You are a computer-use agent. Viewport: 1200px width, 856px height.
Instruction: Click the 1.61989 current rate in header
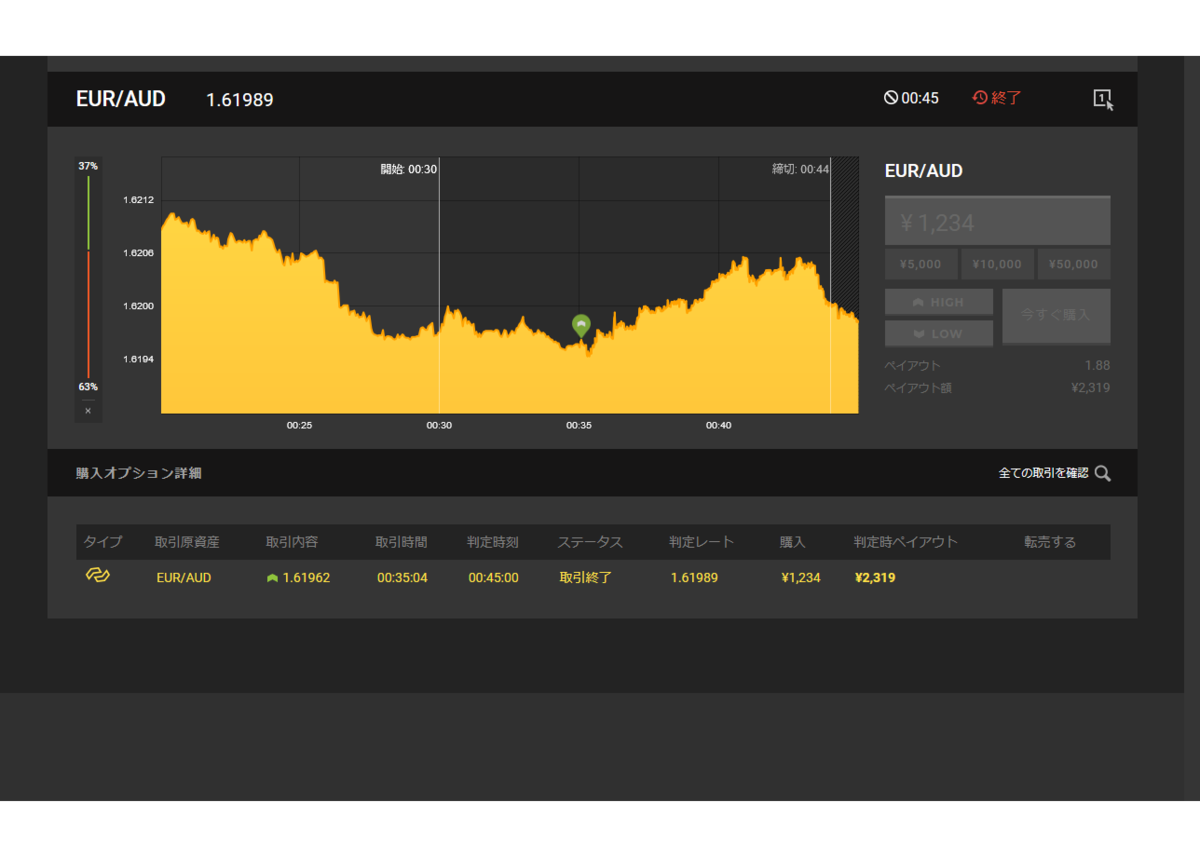(x=240, y=100)
